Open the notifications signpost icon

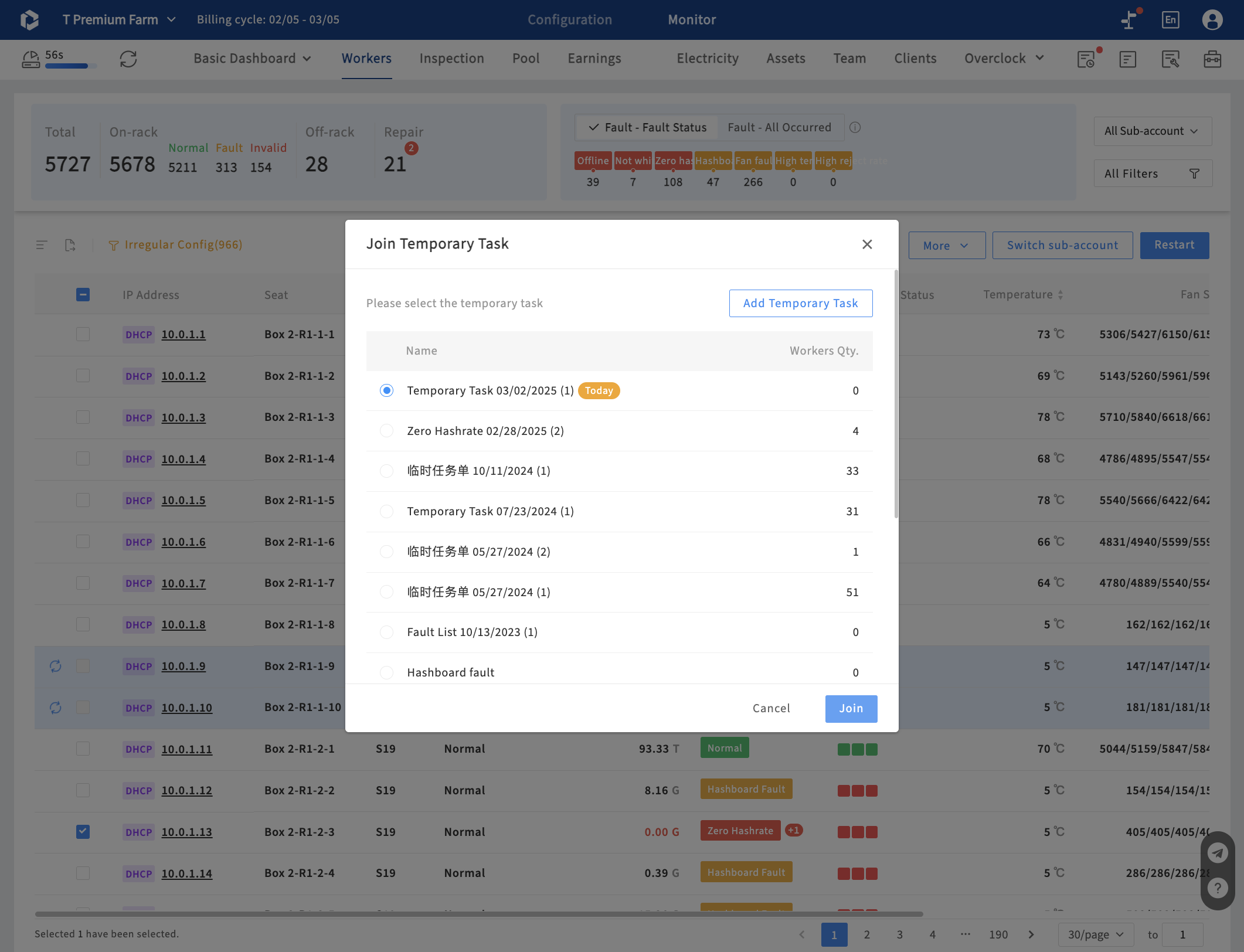tap(1129, 20)
